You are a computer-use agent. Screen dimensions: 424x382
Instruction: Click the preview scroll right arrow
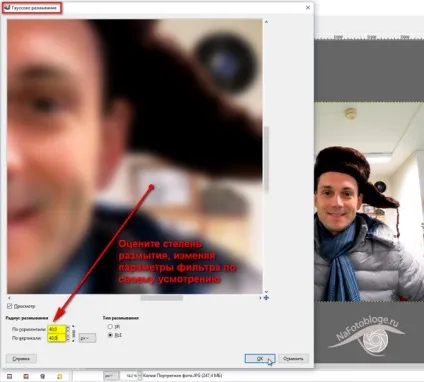[260, 298]
